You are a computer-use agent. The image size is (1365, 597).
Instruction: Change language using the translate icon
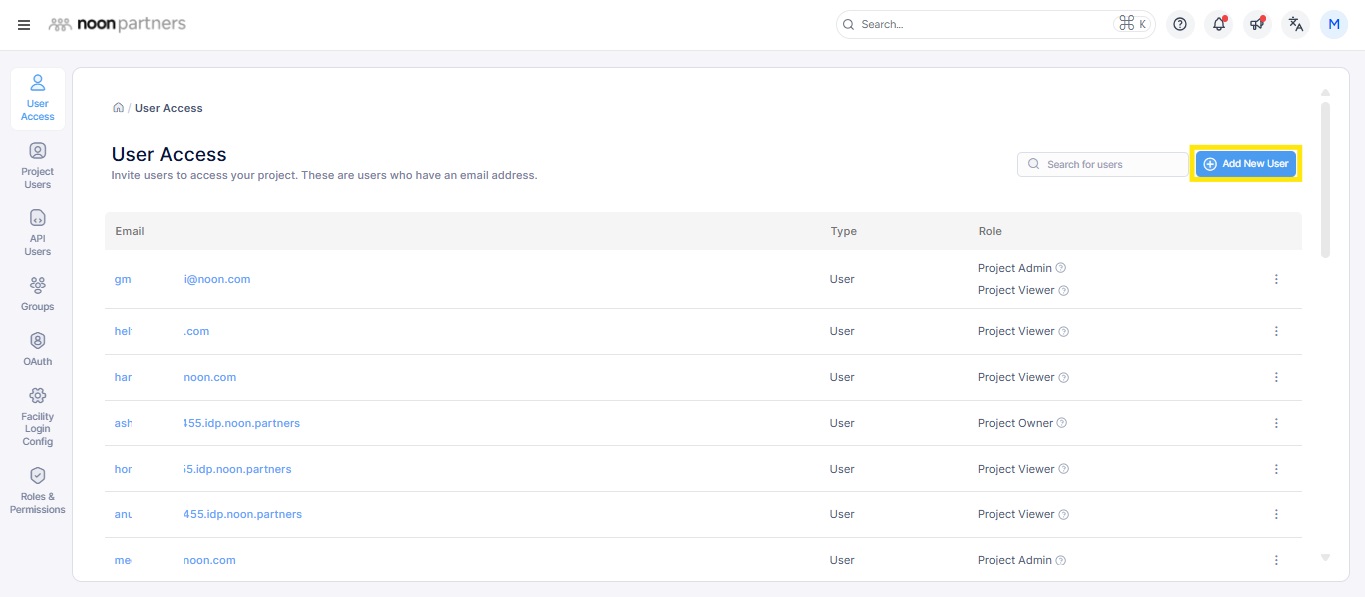pyautogui.click(x=1296, y=25)
